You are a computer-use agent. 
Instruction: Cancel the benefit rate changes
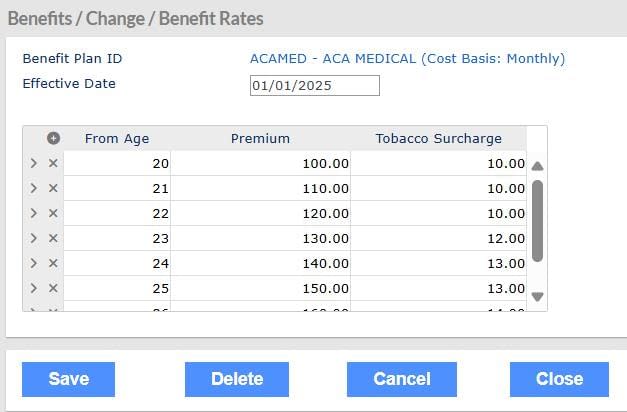click(401, 379)
